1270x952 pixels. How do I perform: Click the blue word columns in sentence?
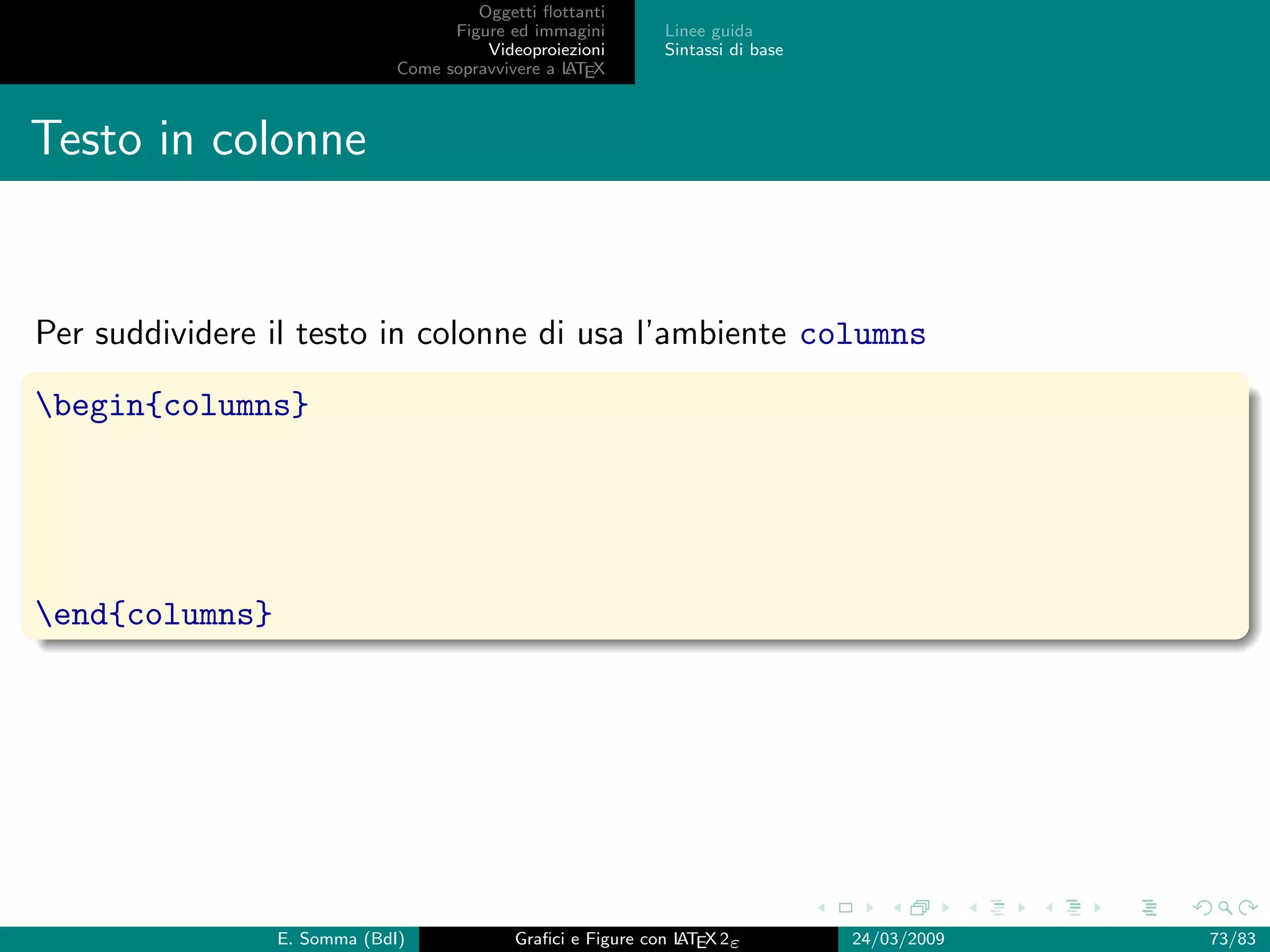pos(863,334)
